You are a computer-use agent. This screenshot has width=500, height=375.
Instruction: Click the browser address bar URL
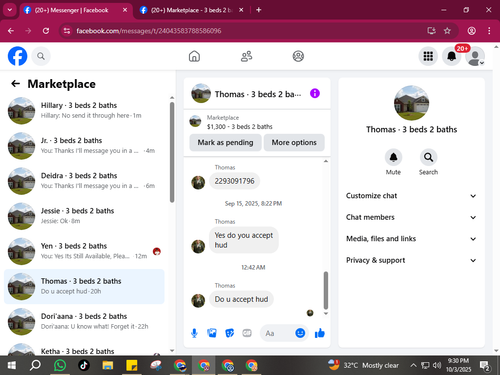[x=149, y=31]
